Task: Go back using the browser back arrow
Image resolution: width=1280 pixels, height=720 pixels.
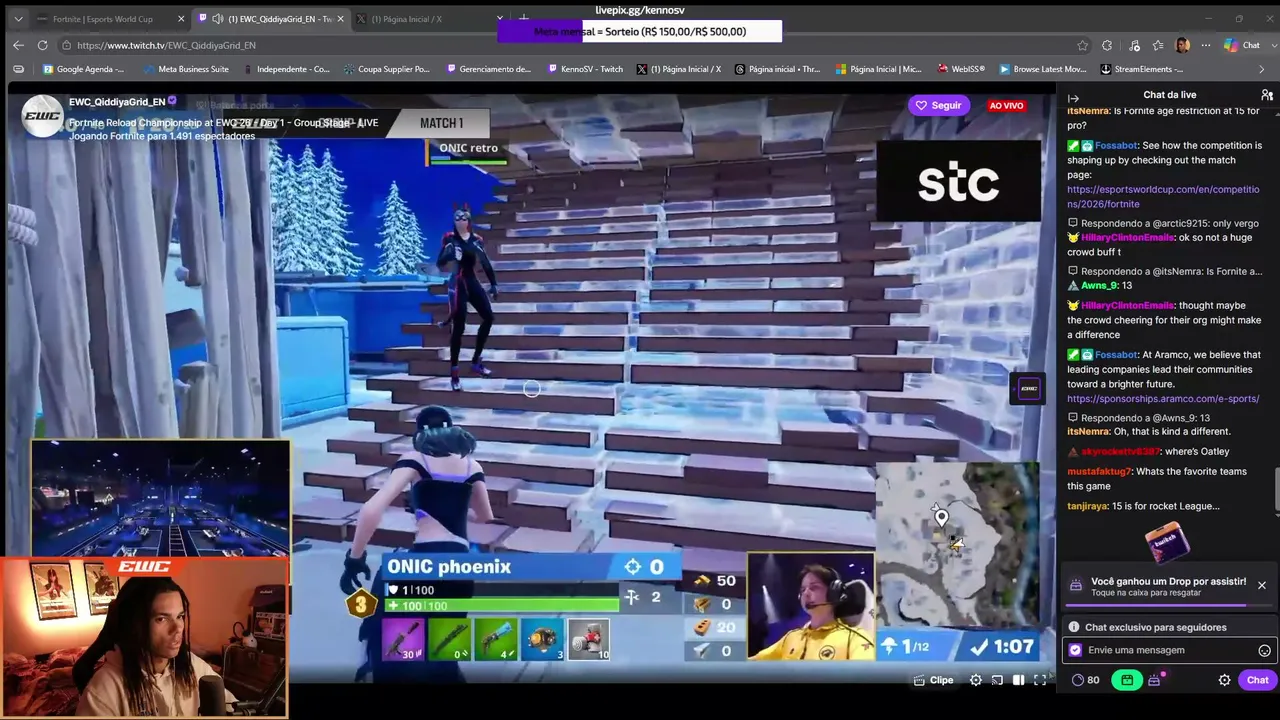Action: coord(18,45)
